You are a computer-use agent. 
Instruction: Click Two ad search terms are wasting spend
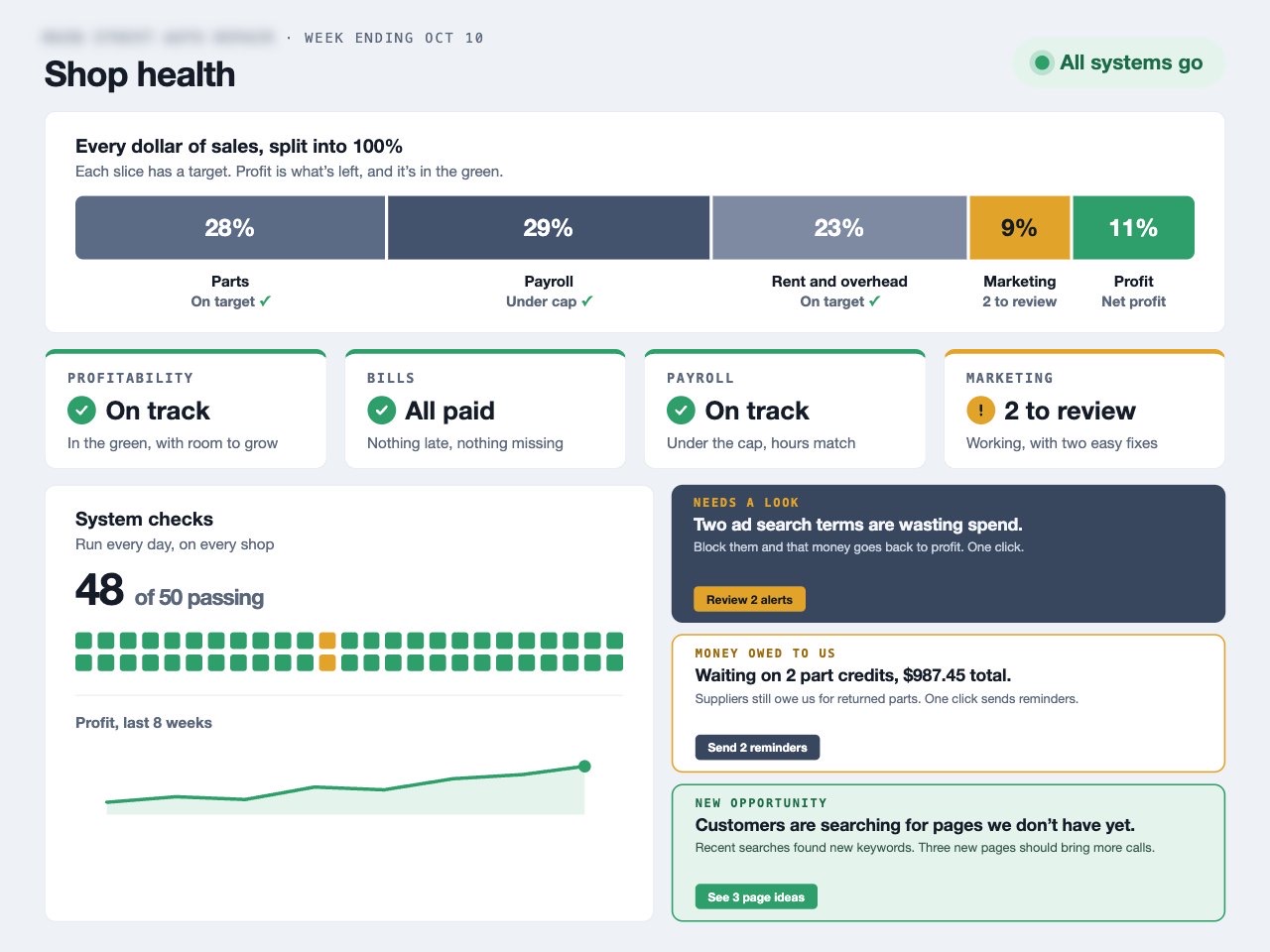858,525
